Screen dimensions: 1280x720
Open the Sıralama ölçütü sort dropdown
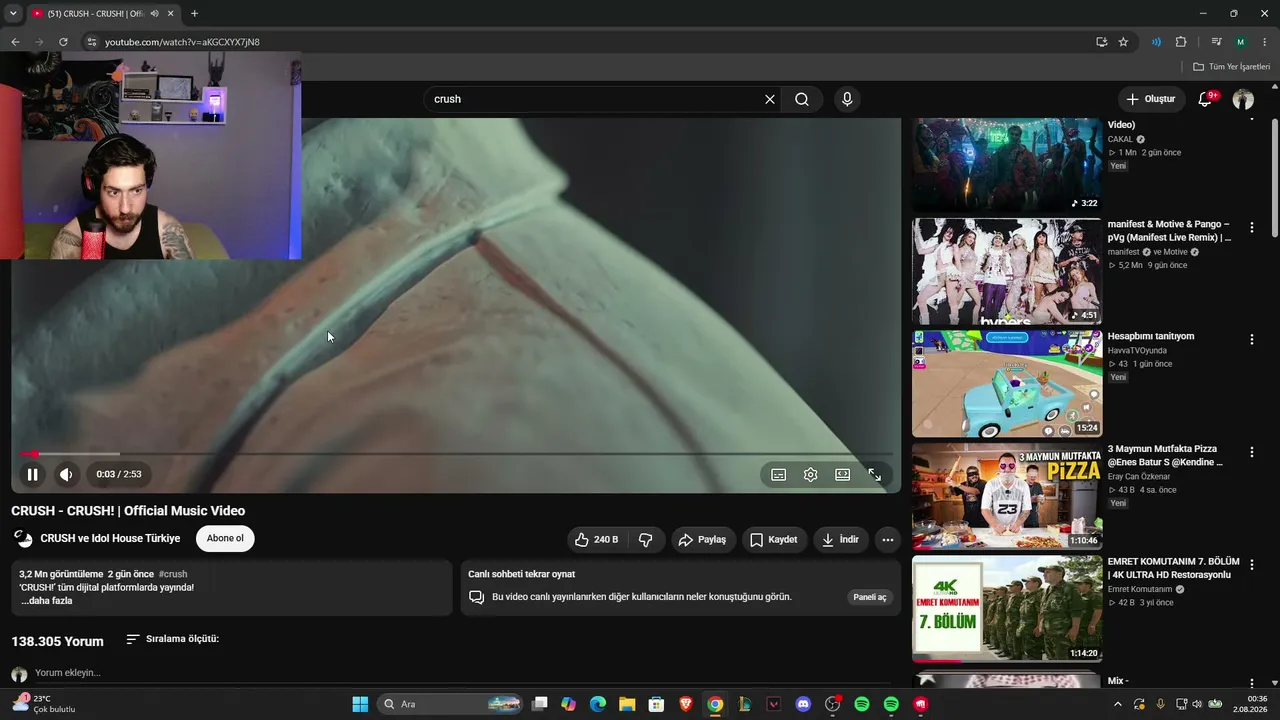[172, 639]
